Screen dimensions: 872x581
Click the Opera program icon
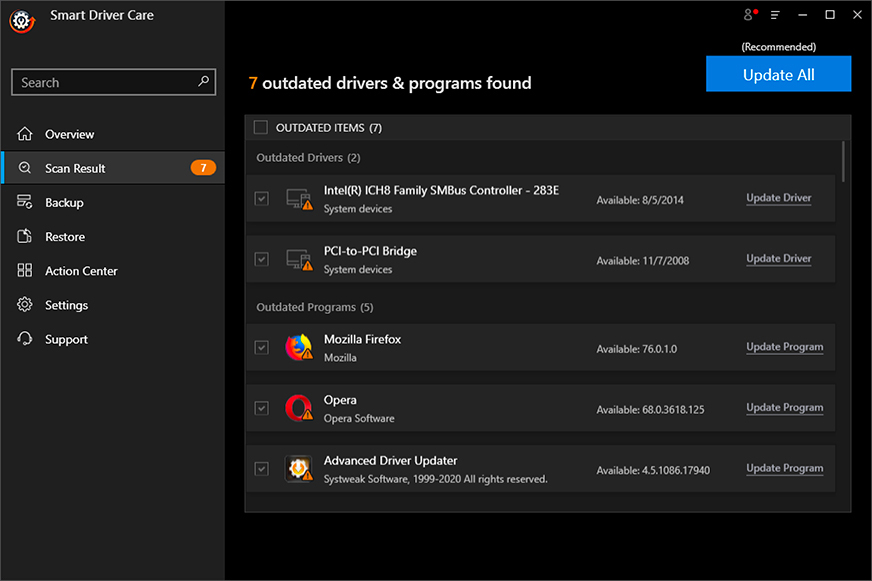[x=298, y=408]
